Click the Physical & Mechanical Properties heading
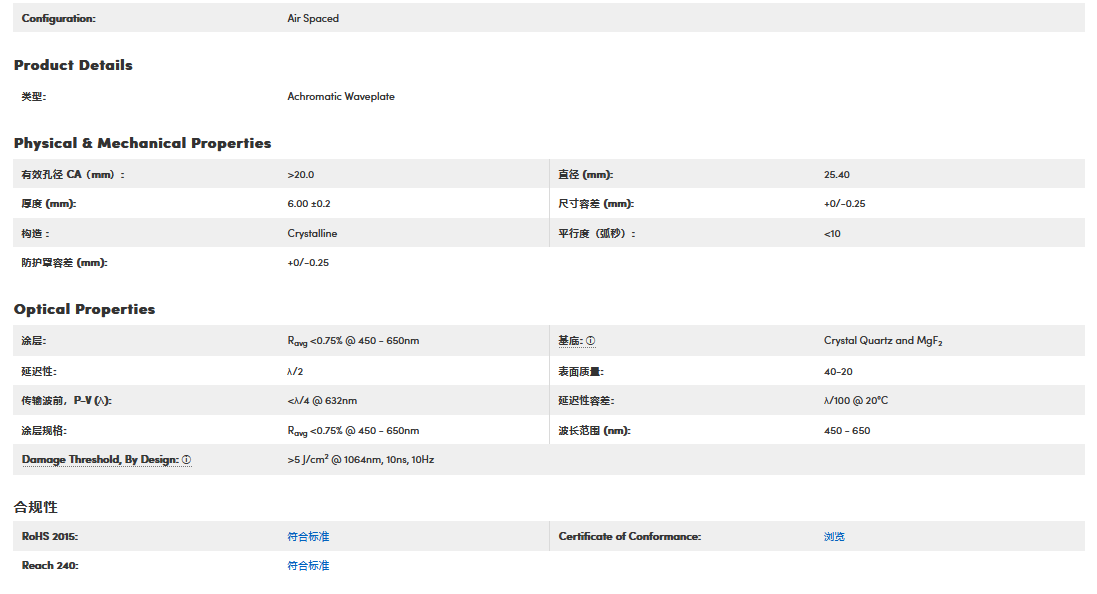The image size is (1097, 594). tap(142, 143)
